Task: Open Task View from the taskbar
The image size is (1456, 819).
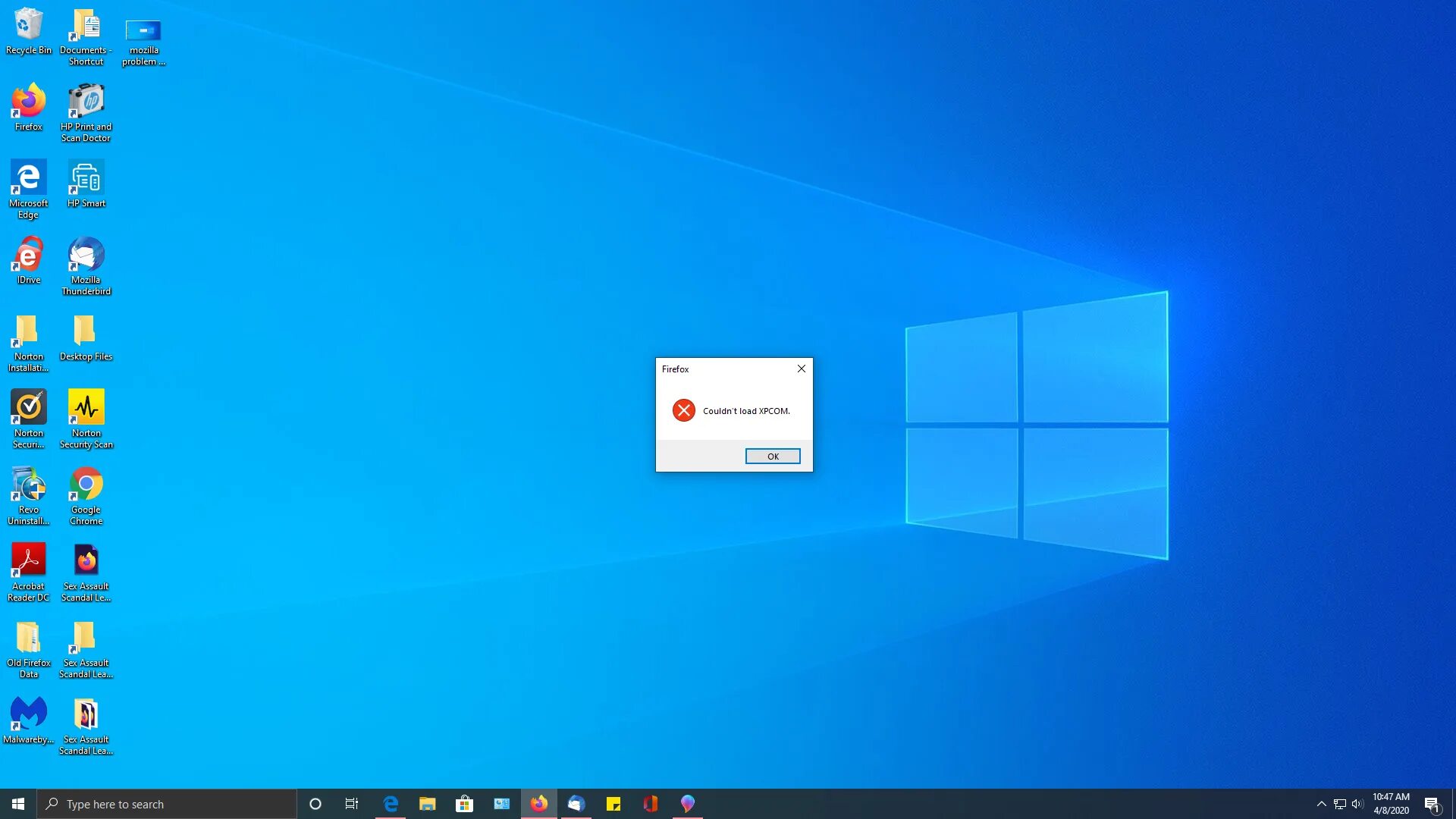Action: pyautogui.click(x=352, y=804)
